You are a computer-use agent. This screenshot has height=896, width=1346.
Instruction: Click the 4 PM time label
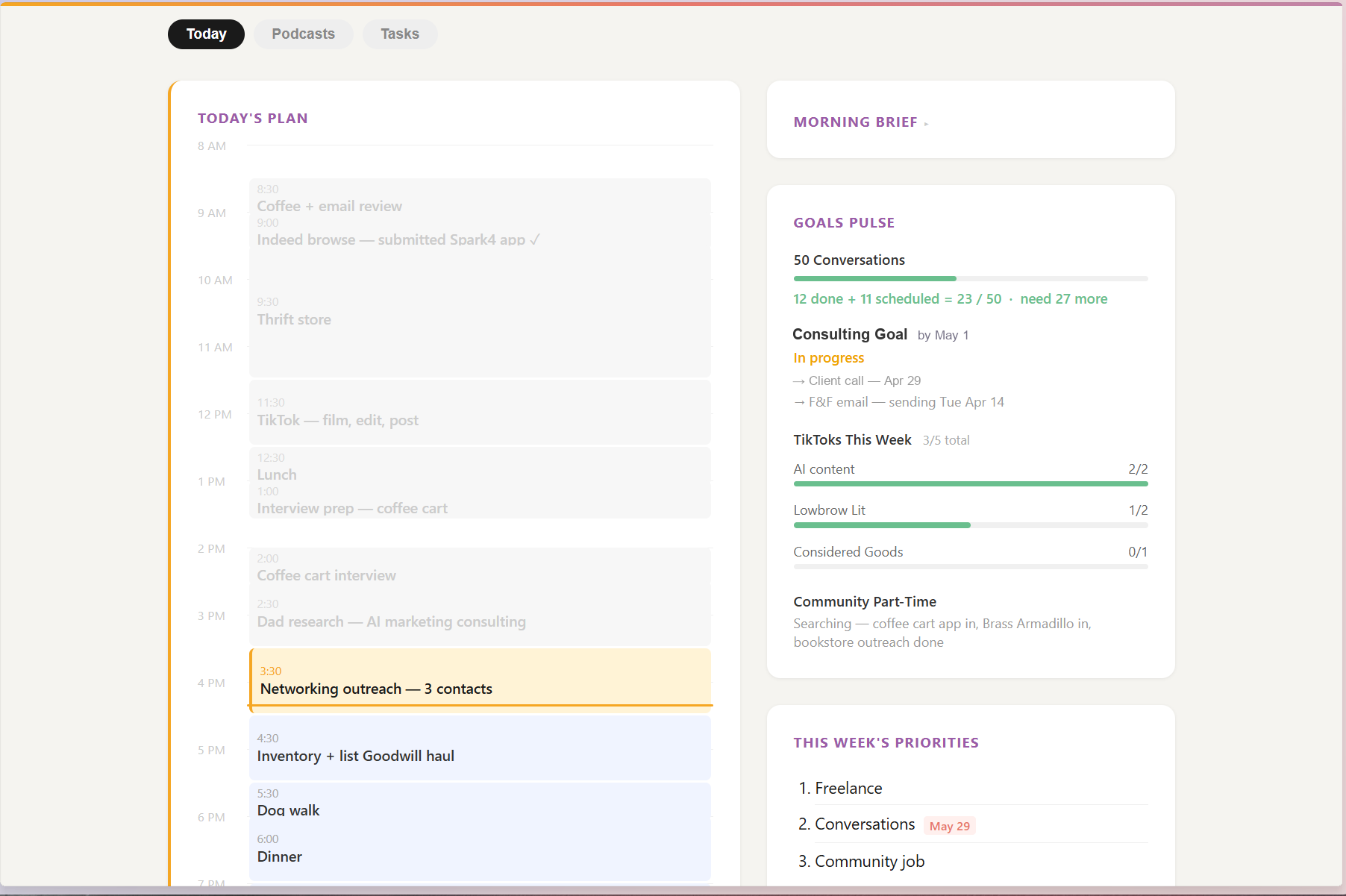(x=211, y=683)
